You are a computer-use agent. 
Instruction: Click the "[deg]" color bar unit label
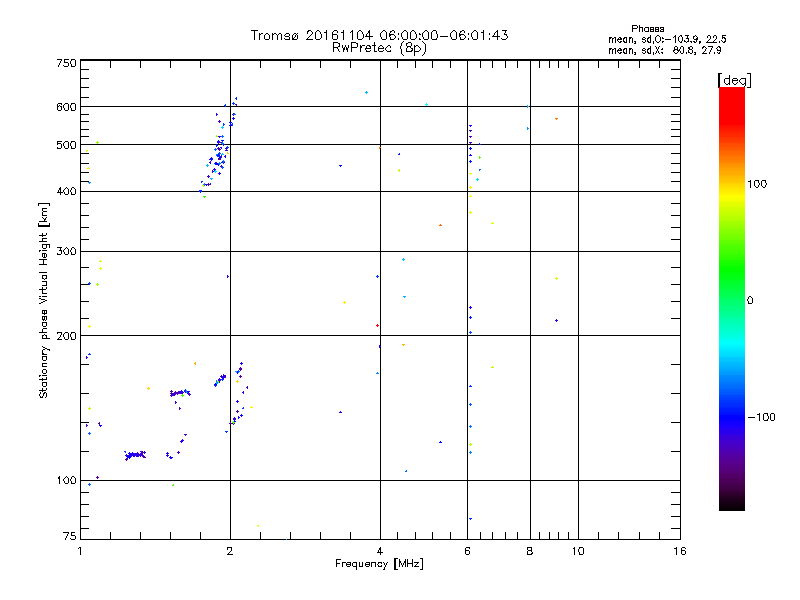coord(734,81)
